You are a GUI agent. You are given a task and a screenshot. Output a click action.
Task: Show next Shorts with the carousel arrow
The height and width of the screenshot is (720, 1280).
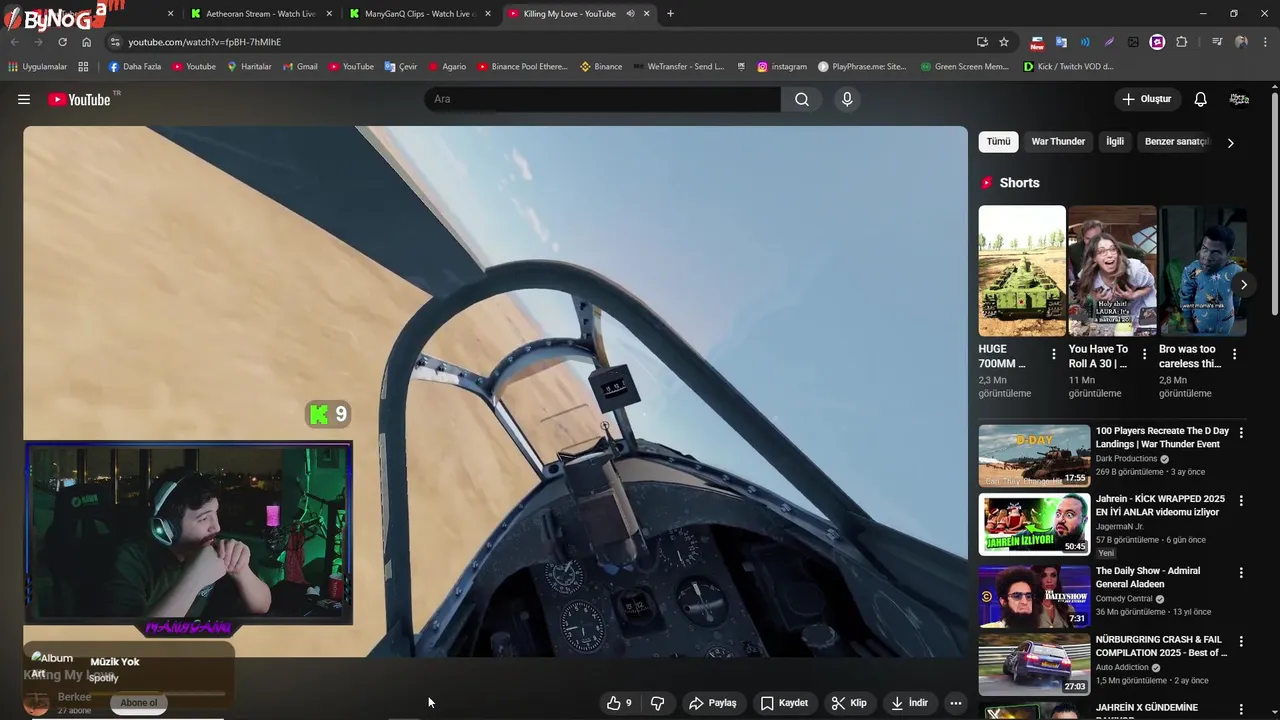tap(1243, 285)
